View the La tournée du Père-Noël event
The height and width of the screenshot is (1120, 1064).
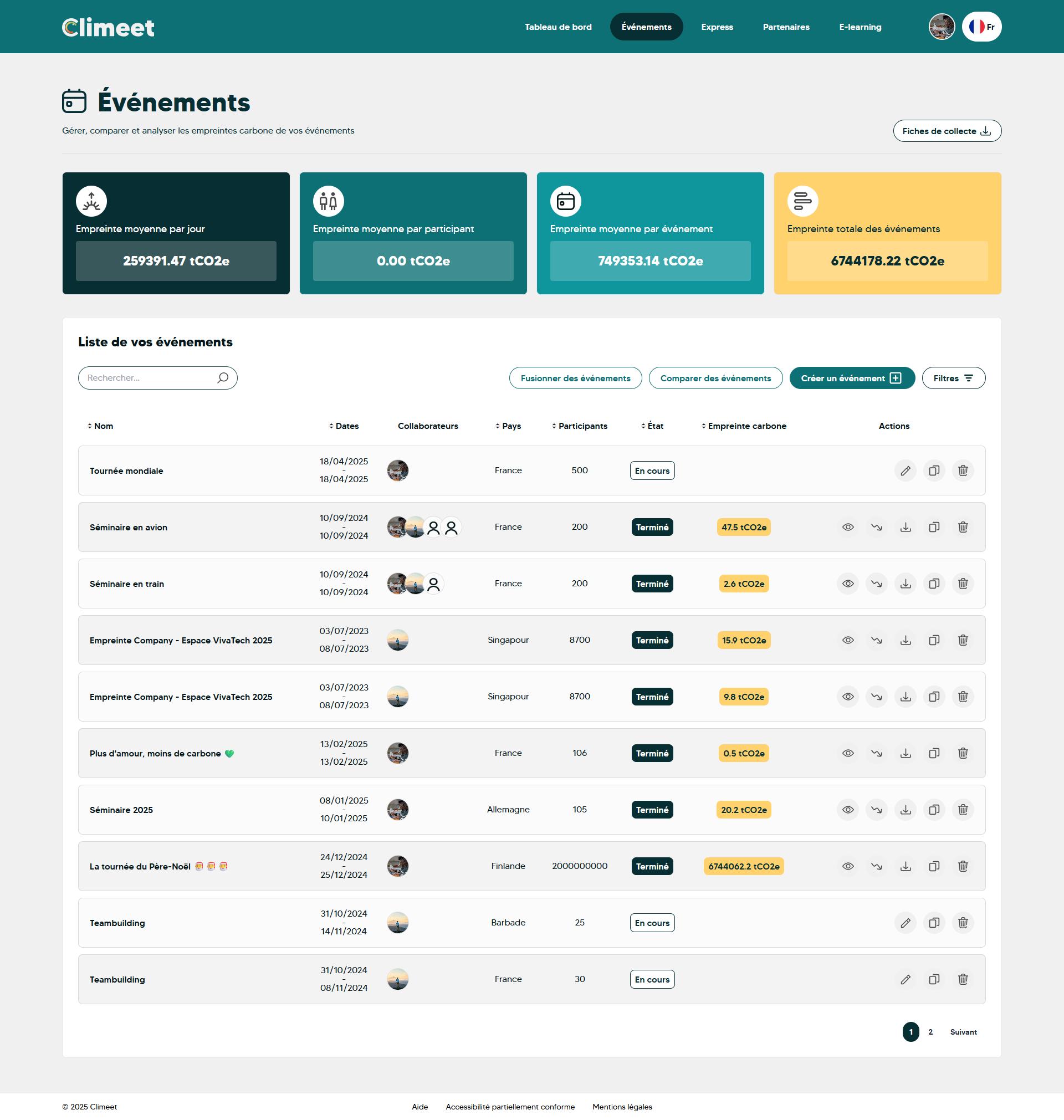tap(847, 866)
